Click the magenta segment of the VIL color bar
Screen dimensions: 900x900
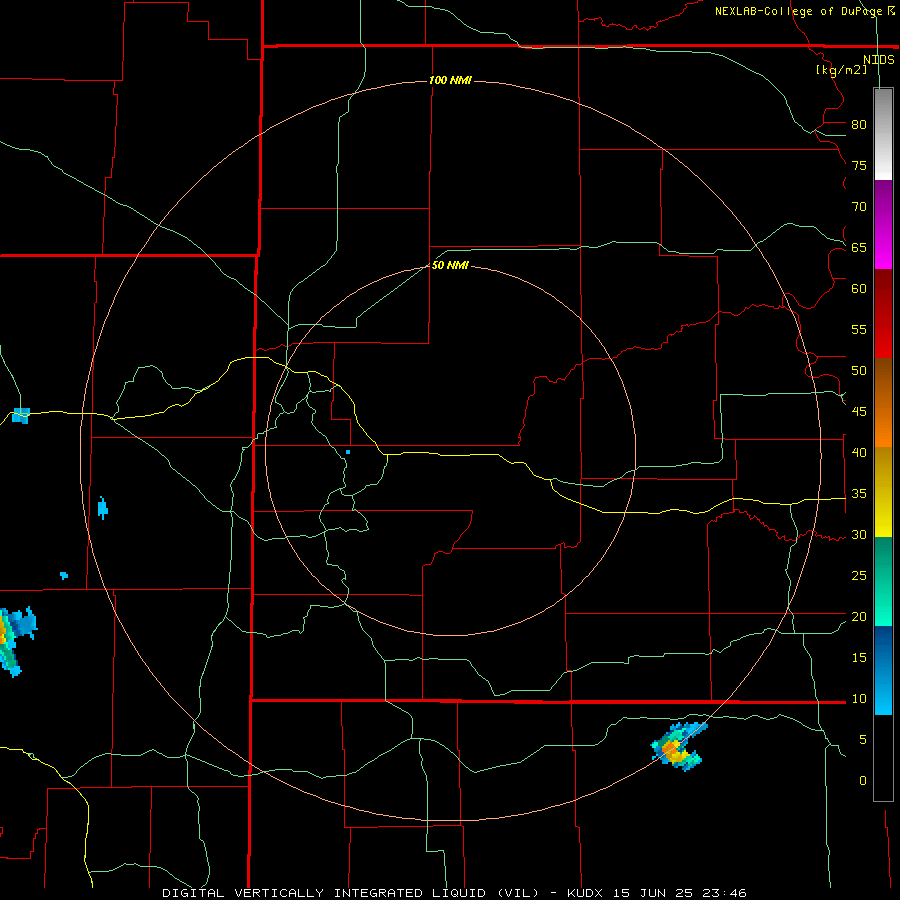click(883, 224)
